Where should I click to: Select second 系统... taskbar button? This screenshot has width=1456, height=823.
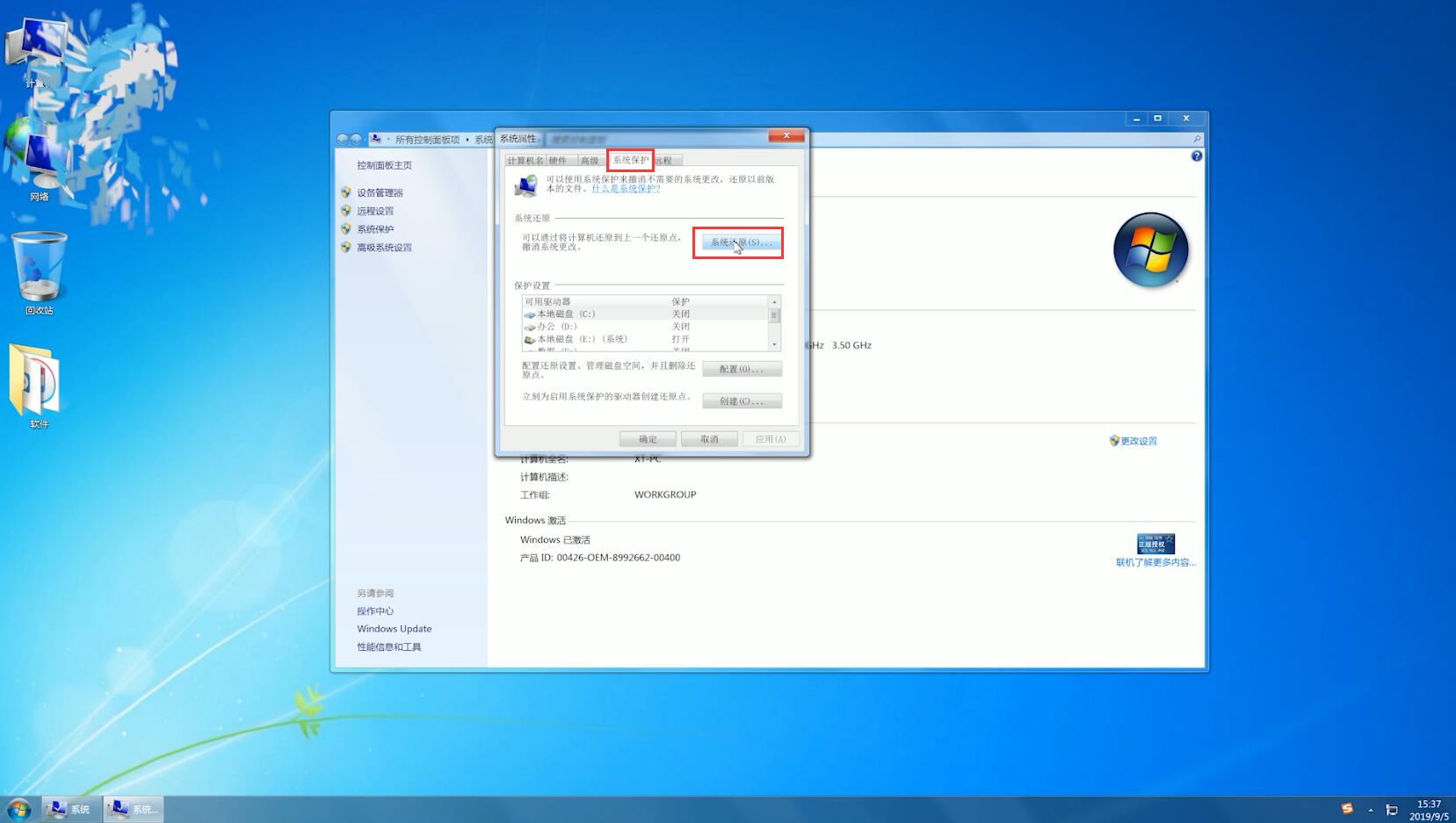click(x=134, y=809)
